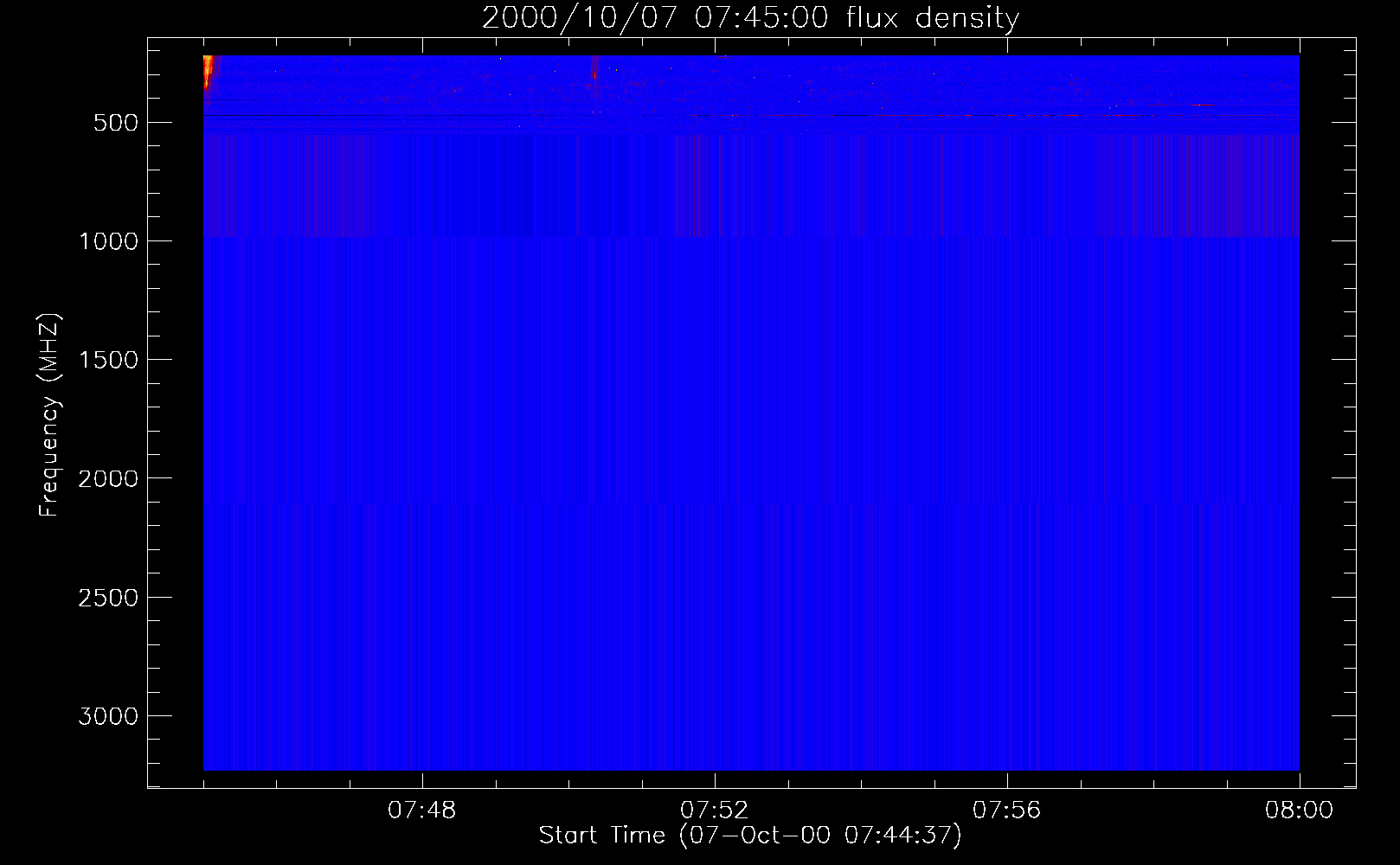Click the 07:56 time tick label
The image size is (1400, 865).
click(x=1007, y=811)
